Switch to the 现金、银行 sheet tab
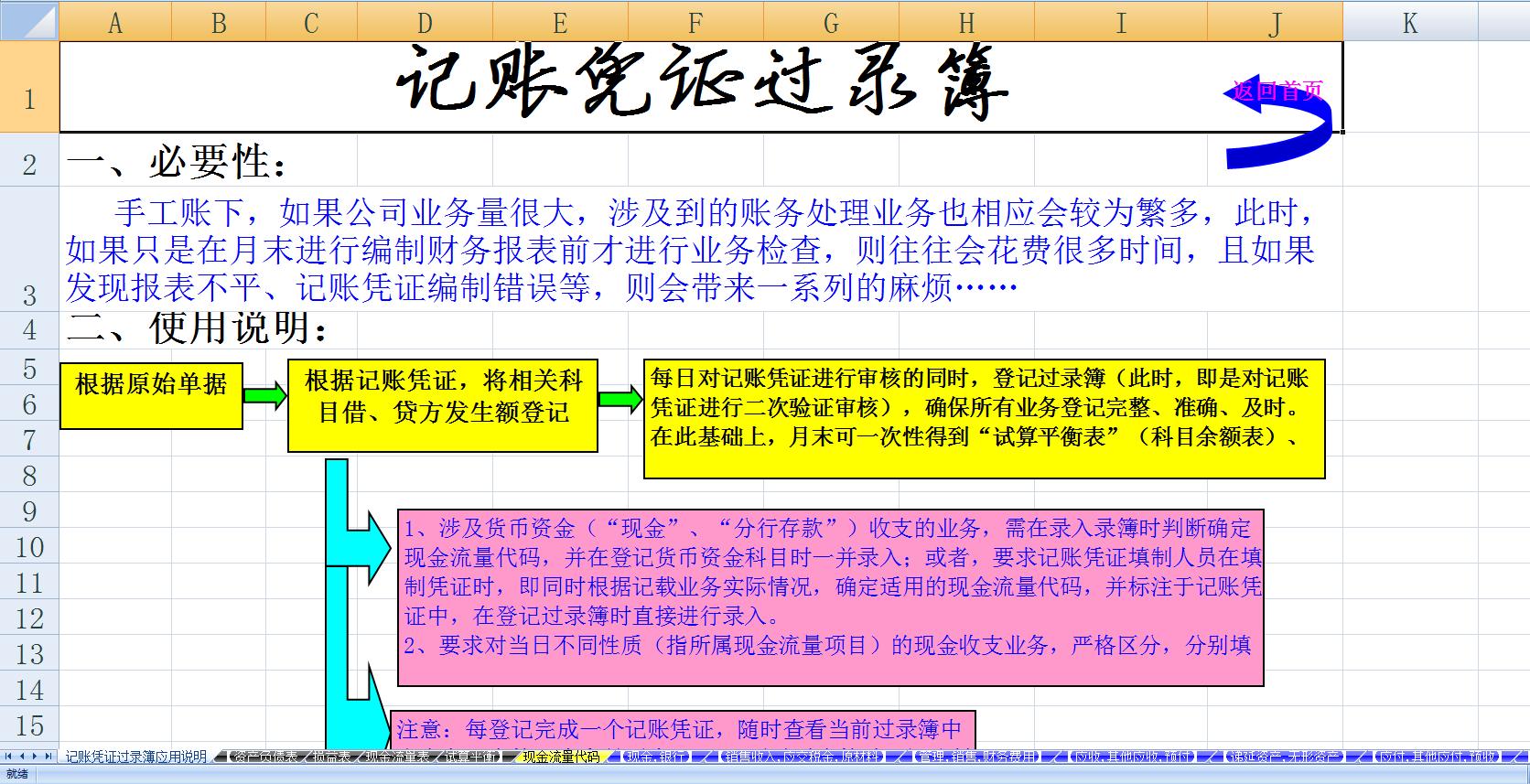The width and height of the screenshot is (1530, 784). (x=655, y=757)
